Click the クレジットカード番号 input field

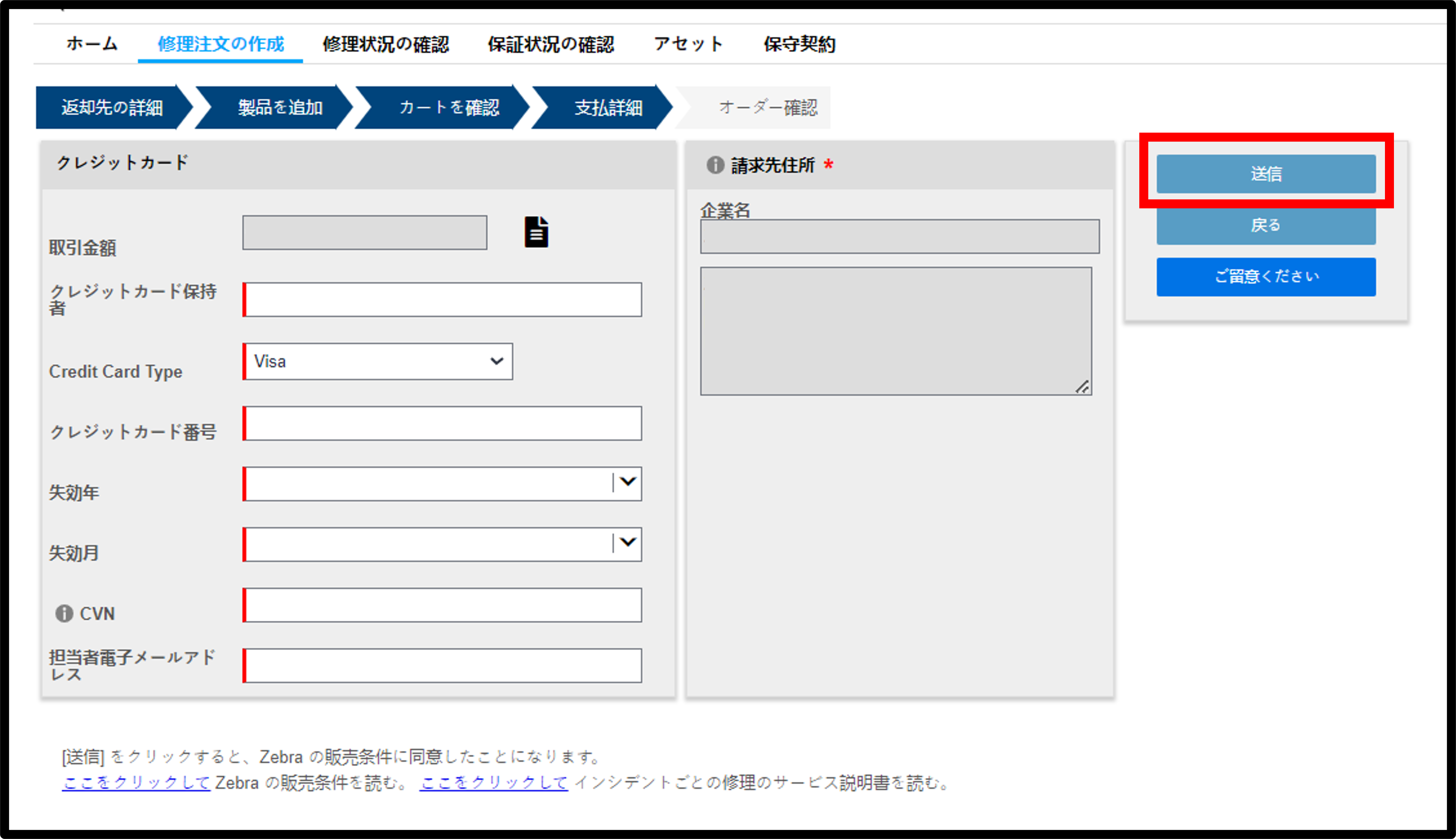pyautogui.click(x=442, y=423)
